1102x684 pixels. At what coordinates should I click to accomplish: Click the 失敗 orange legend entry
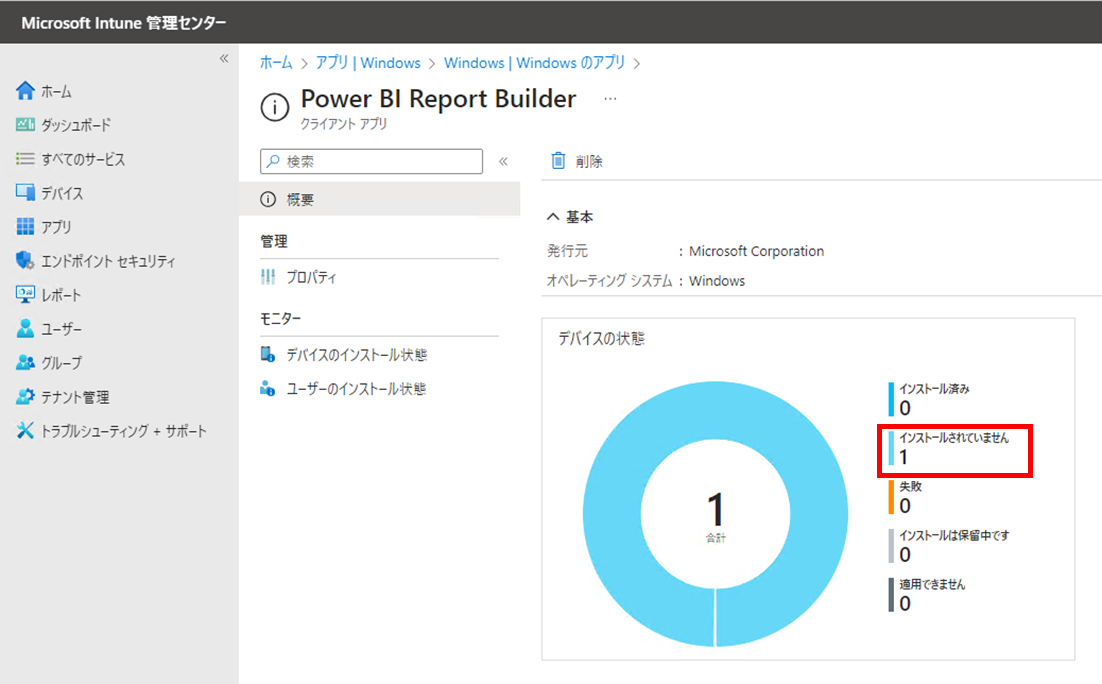coord(905,497)
